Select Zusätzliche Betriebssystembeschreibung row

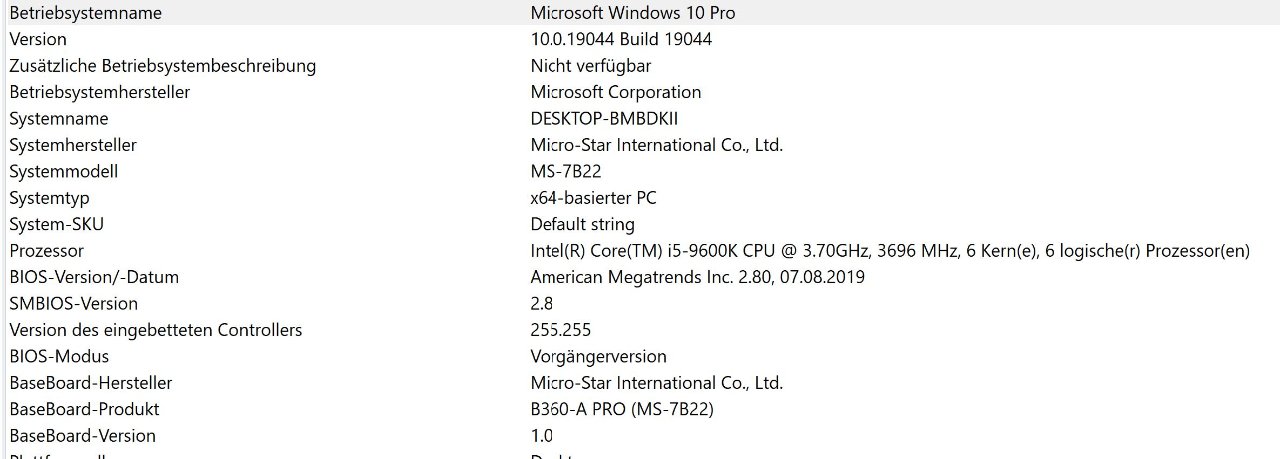pos(640,66)
